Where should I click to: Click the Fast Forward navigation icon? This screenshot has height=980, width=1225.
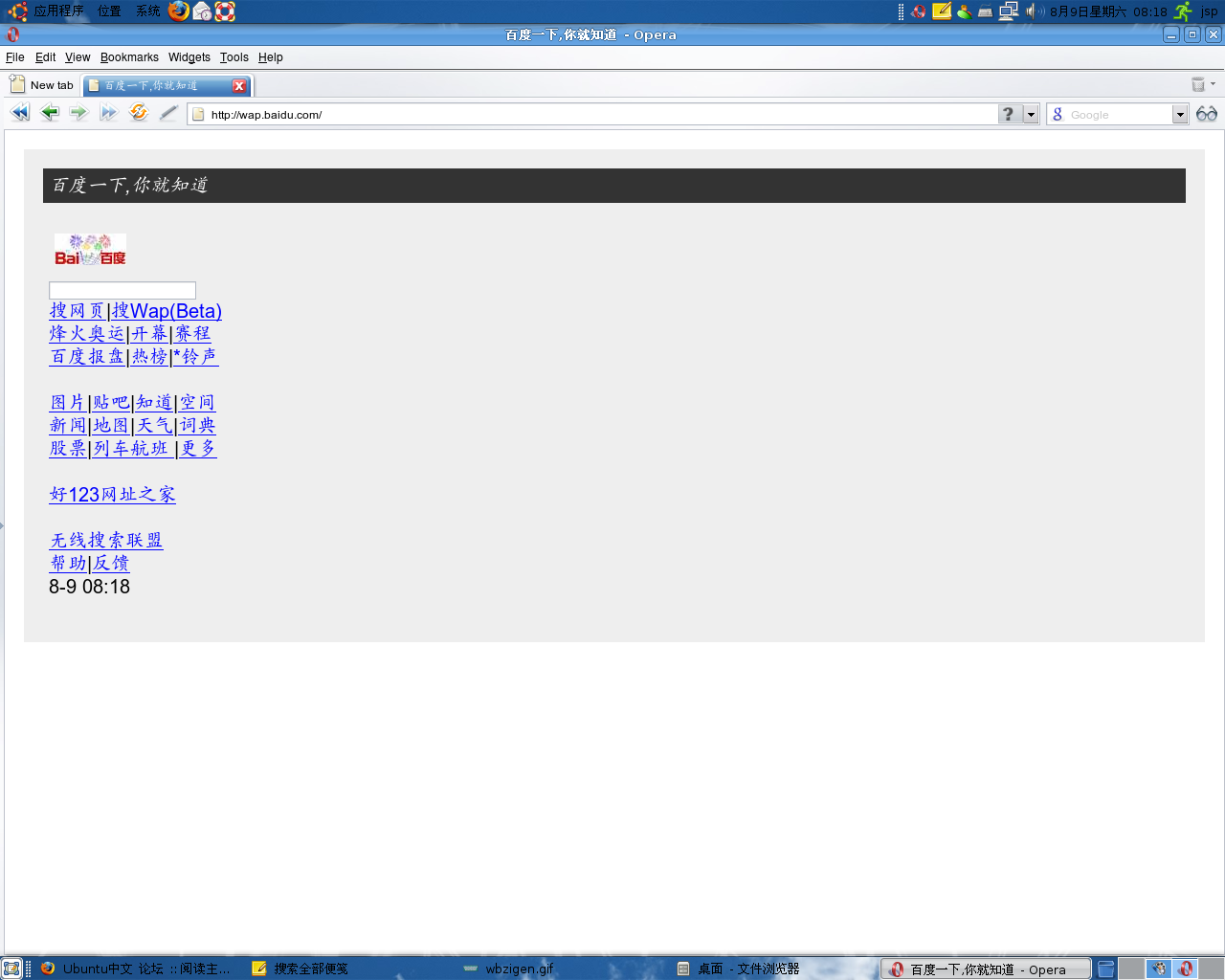pos(108,113)
